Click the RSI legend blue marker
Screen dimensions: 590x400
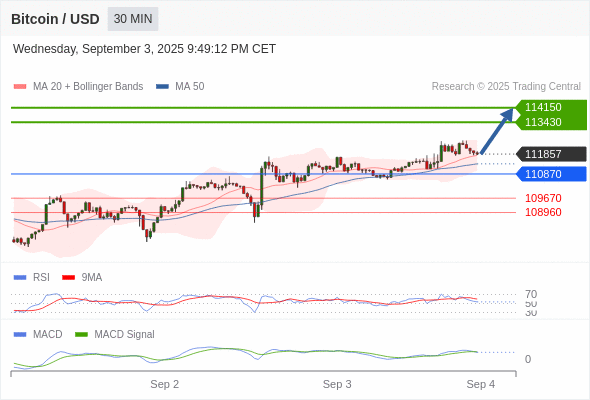(x=20, y=278)
